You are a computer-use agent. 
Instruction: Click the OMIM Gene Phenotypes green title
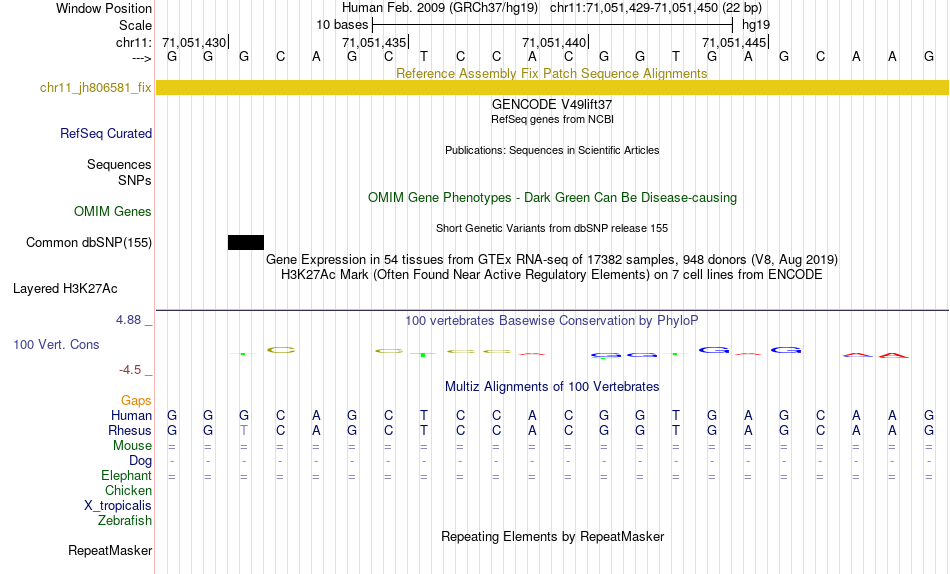point(552,198)
